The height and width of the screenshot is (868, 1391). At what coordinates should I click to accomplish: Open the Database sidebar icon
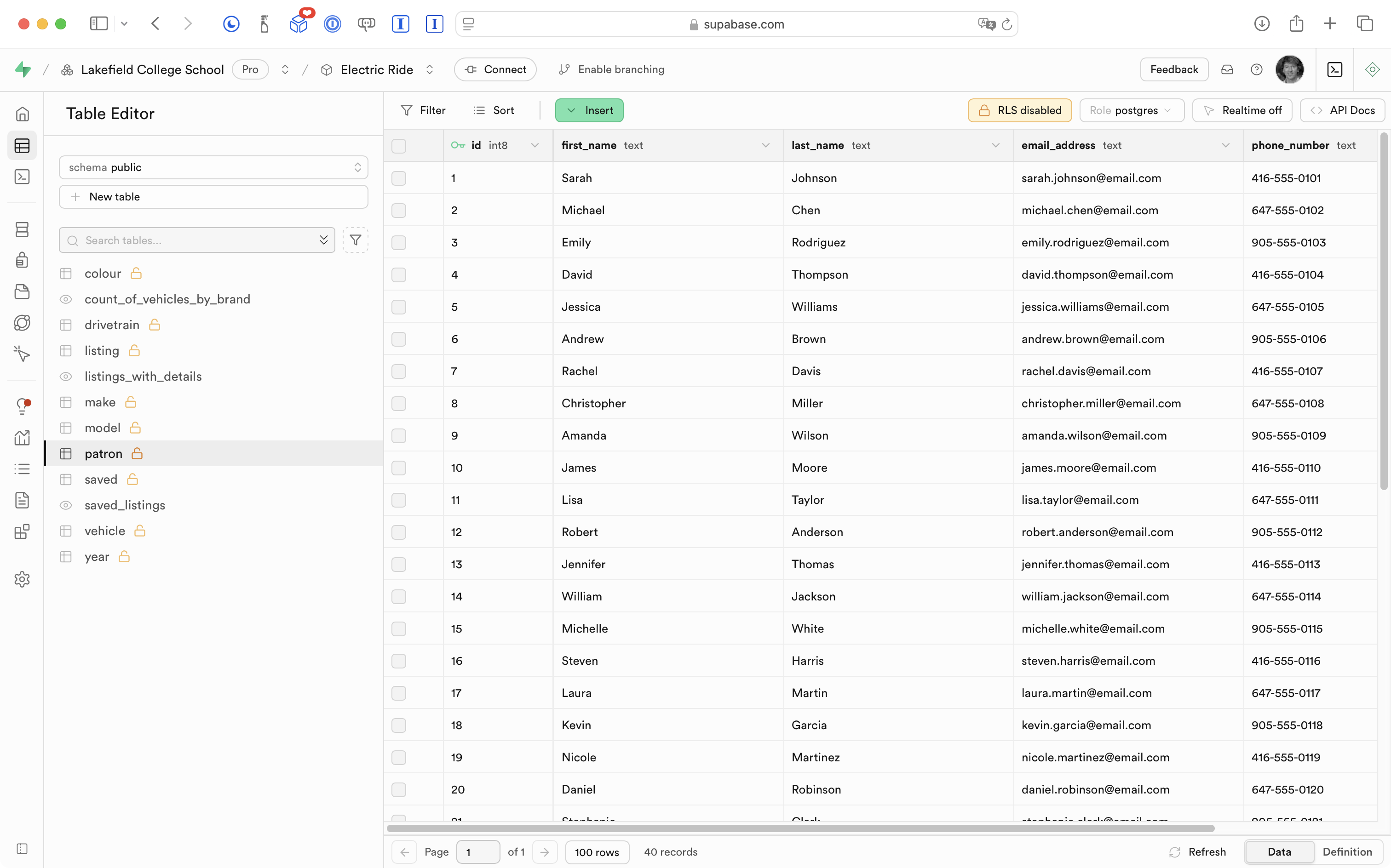[22, 229]
